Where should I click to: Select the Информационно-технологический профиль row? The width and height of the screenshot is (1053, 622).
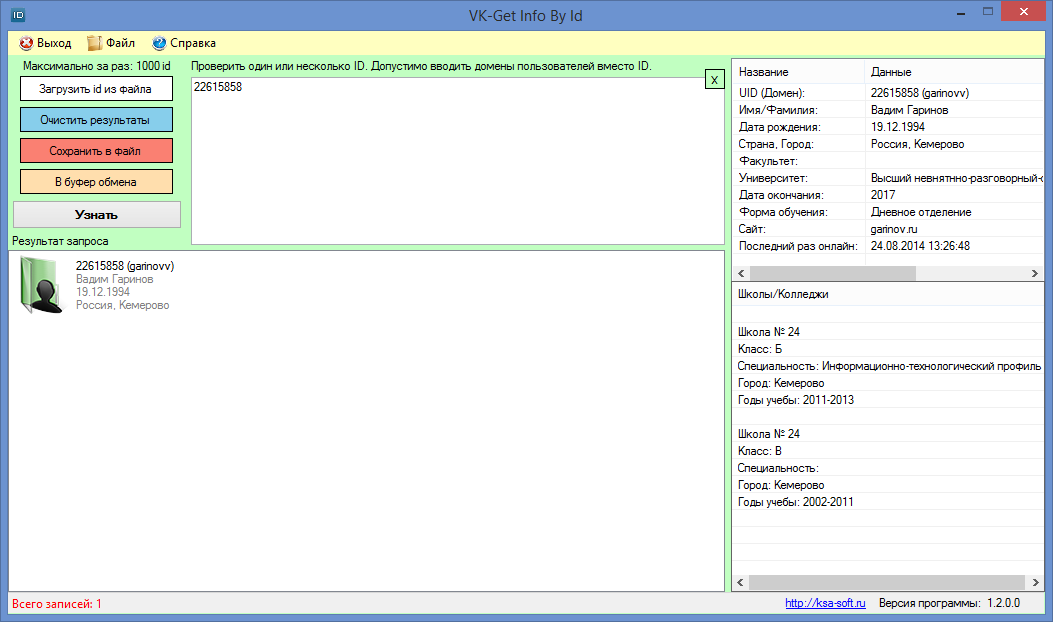887,366
